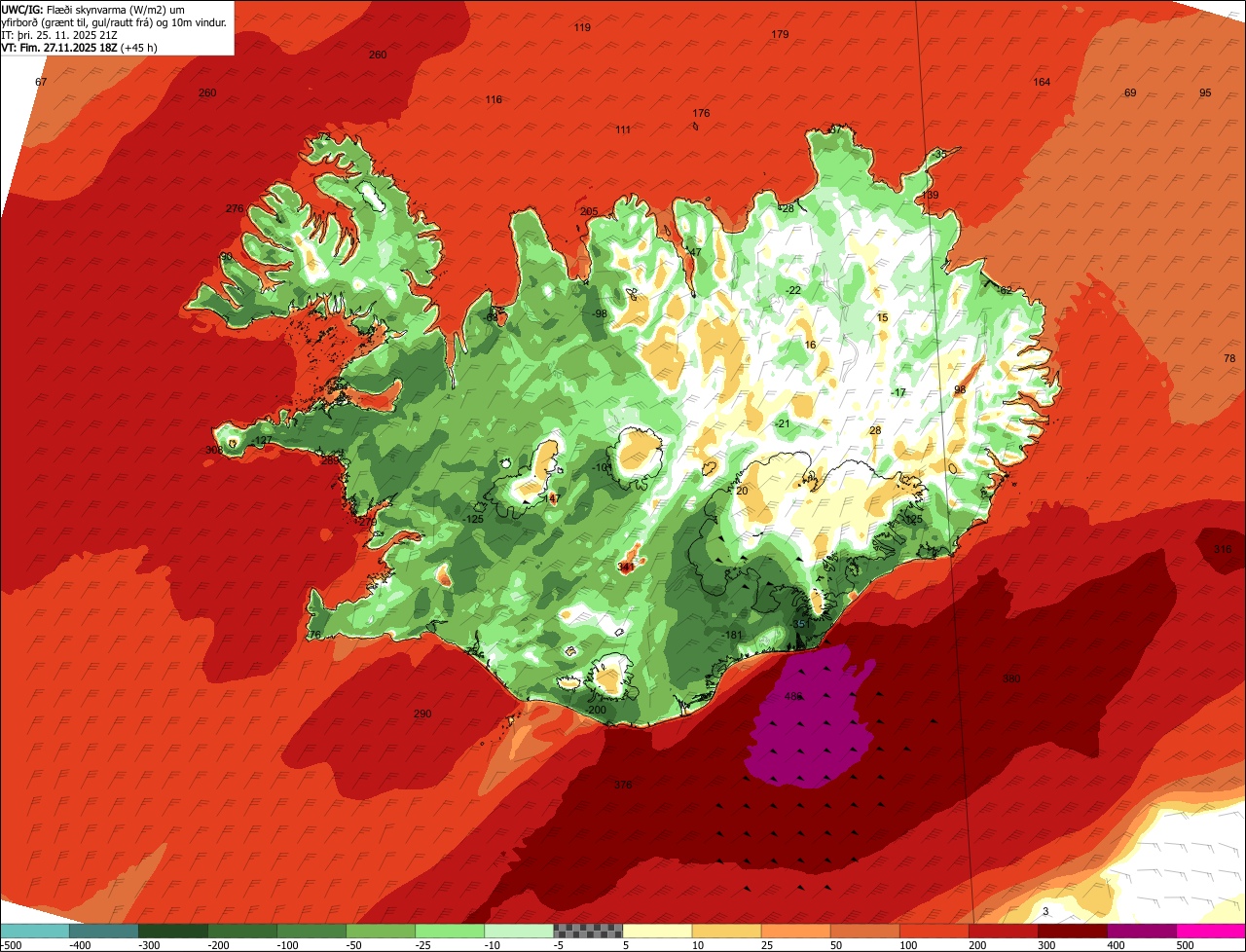Click the title line 'UWC/IG: Flæði skynvarma (W/m2) um'
This screenshot has height=952, width=1246.
point(92,9)
